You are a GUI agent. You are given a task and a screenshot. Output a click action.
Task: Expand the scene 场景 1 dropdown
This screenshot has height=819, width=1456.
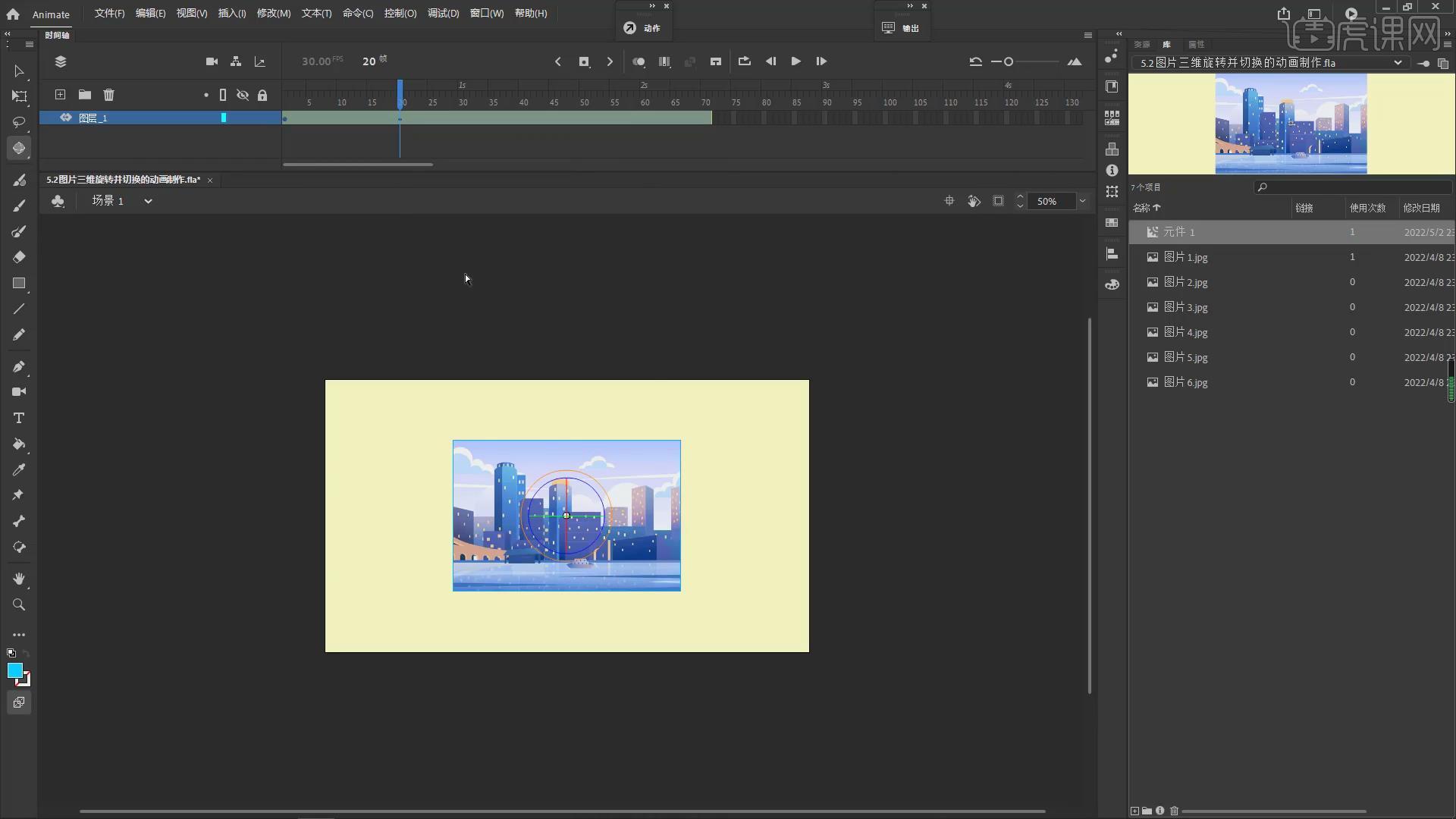[x=148, y=201]
